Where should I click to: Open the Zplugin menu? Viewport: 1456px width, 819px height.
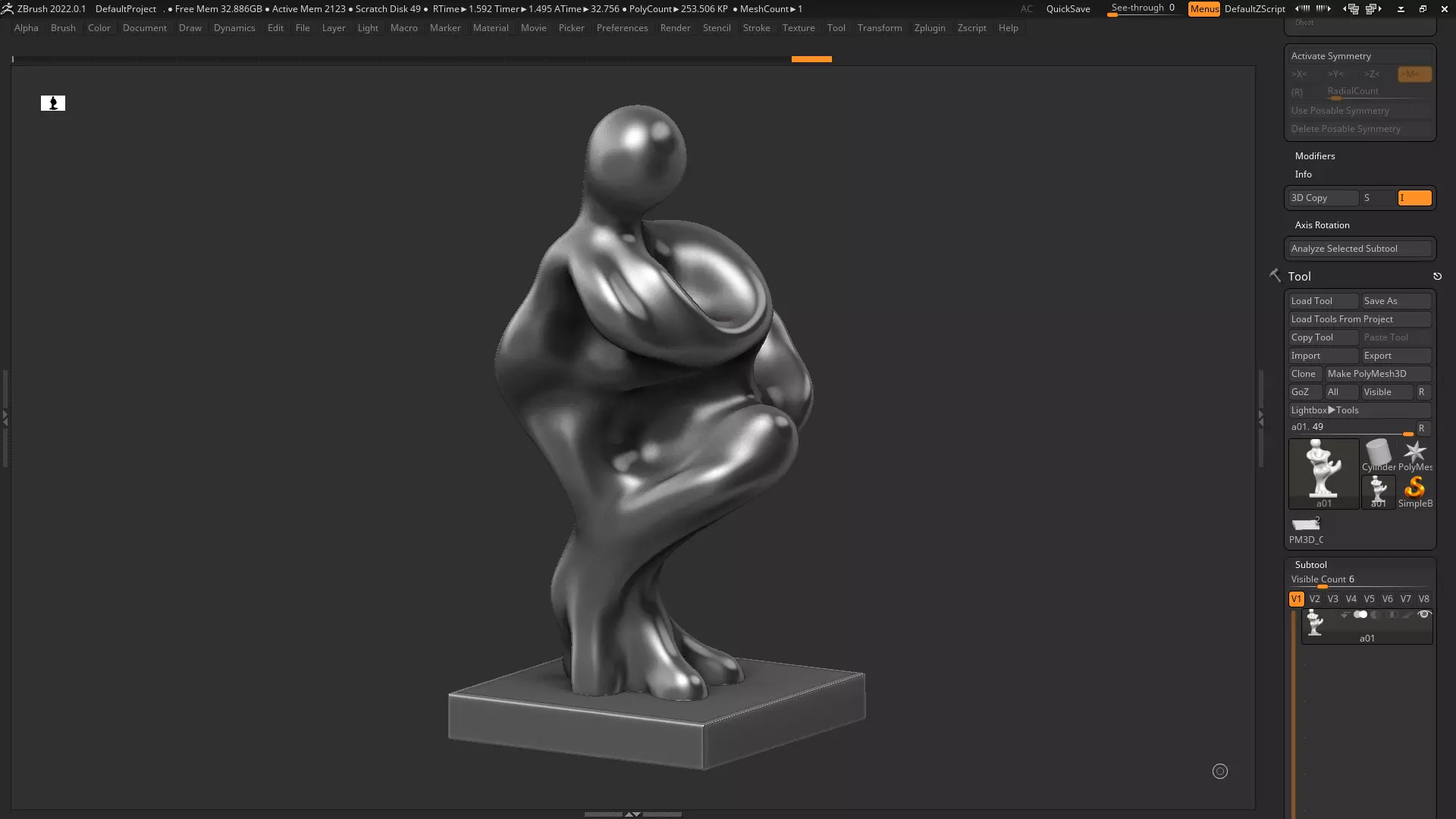pyautogui.click(x=929, y=28)
